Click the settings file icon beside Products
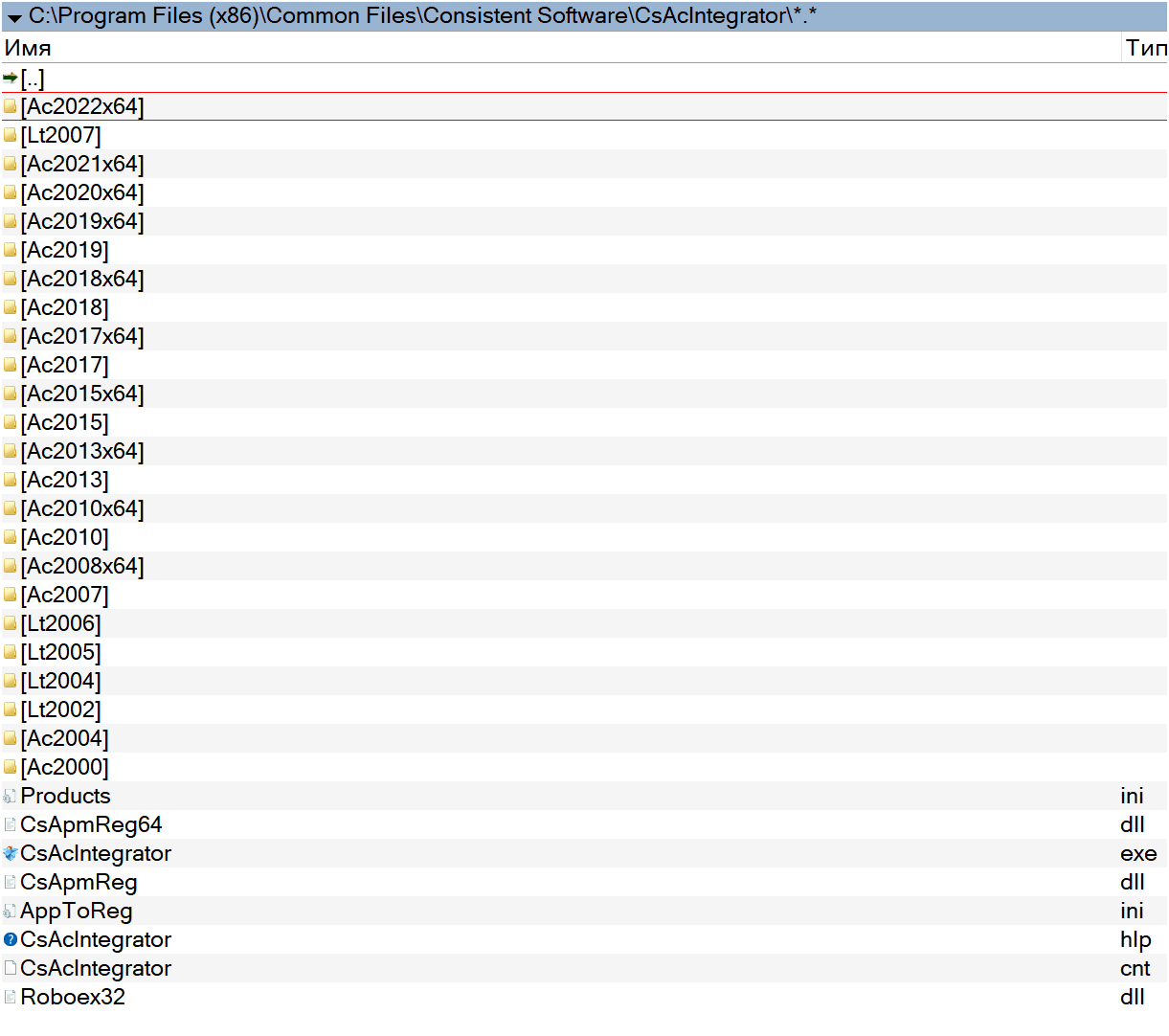 click(11, 796)
